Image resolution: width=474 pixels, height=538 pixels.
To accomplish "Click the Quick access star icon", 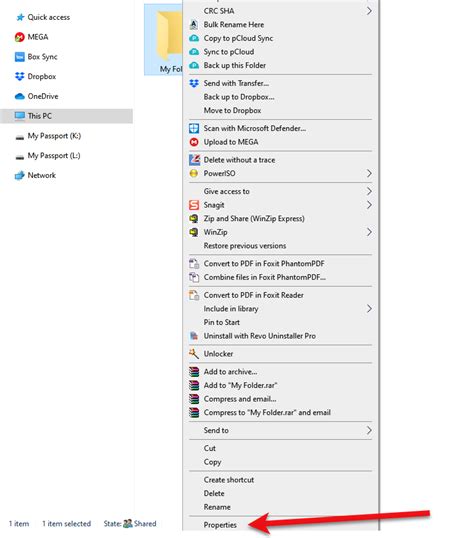I will point(20,17).
